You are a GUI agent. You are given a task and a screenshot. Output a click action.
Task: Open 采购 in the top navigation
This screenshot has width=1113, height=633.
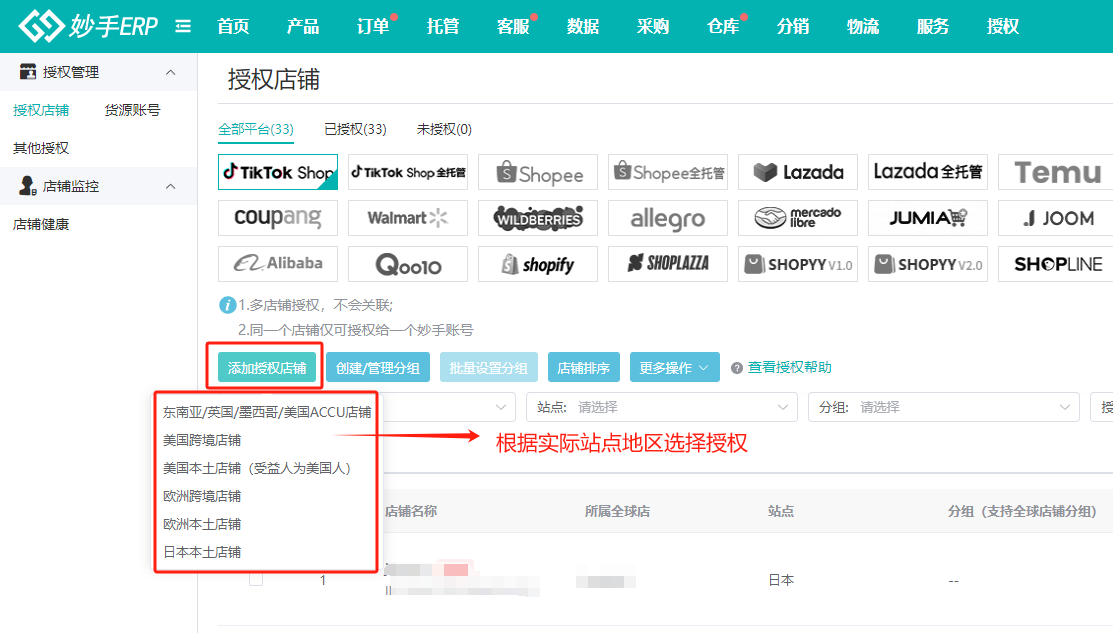click(x=653, y=26)
